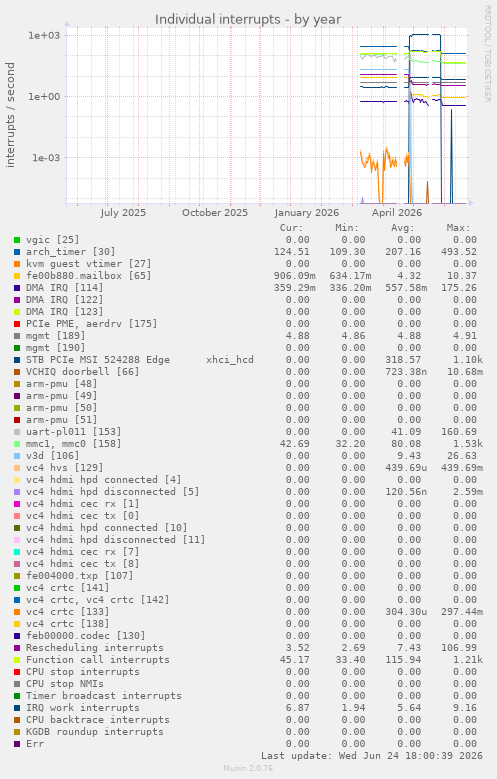Click the Munin 2.0.76 footer text

tap(248, 768)
